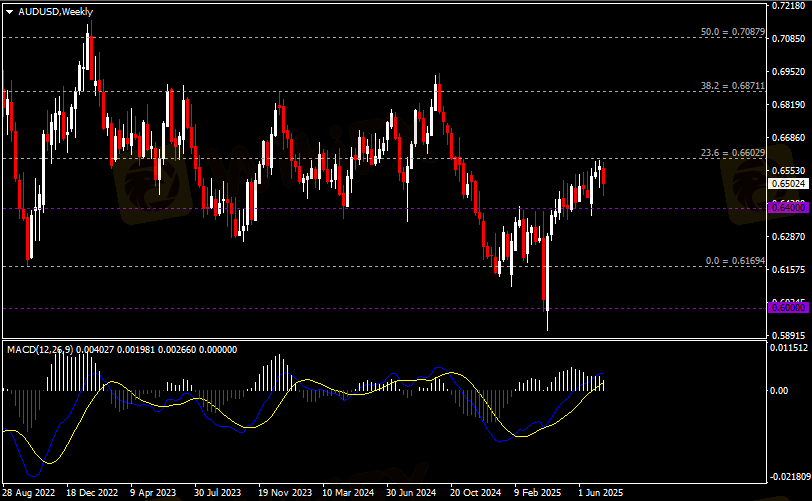Click the purple 0.64000 level price tag
This screenshot has height=501, width=812.
point(788,207)
